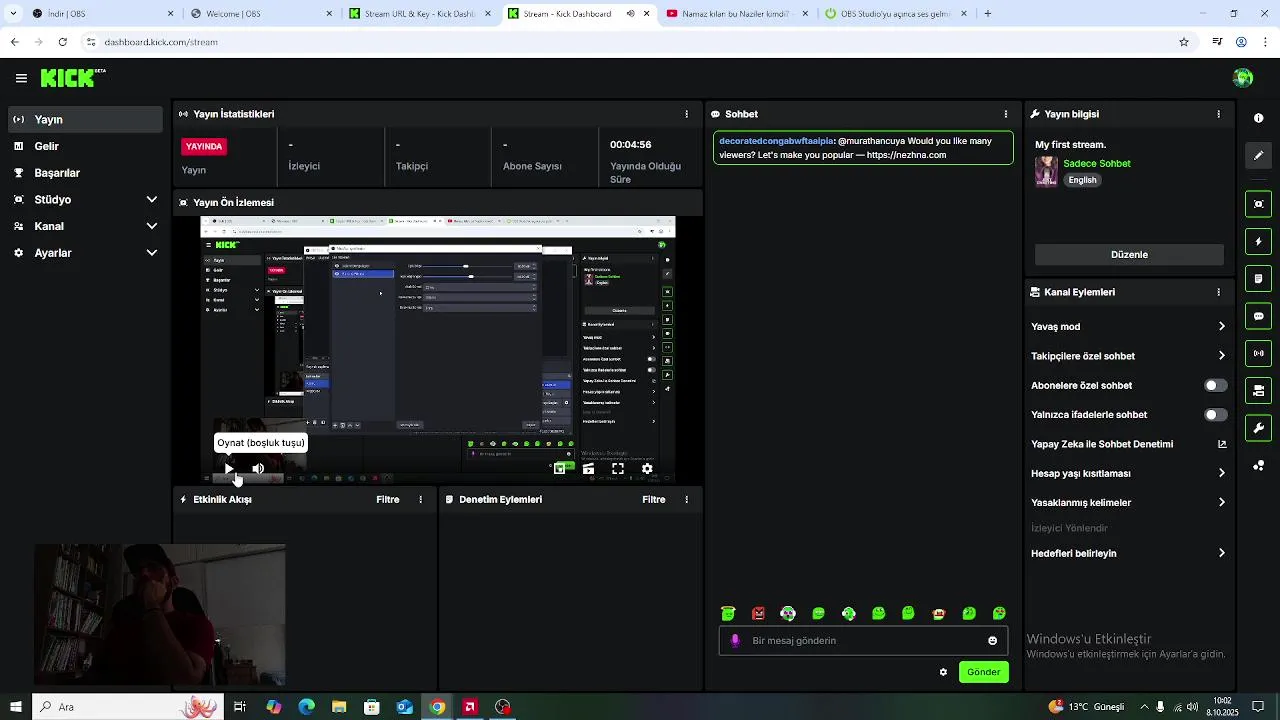
Task: Send the chat message with Gönder
Action: [x=983, y=672]
